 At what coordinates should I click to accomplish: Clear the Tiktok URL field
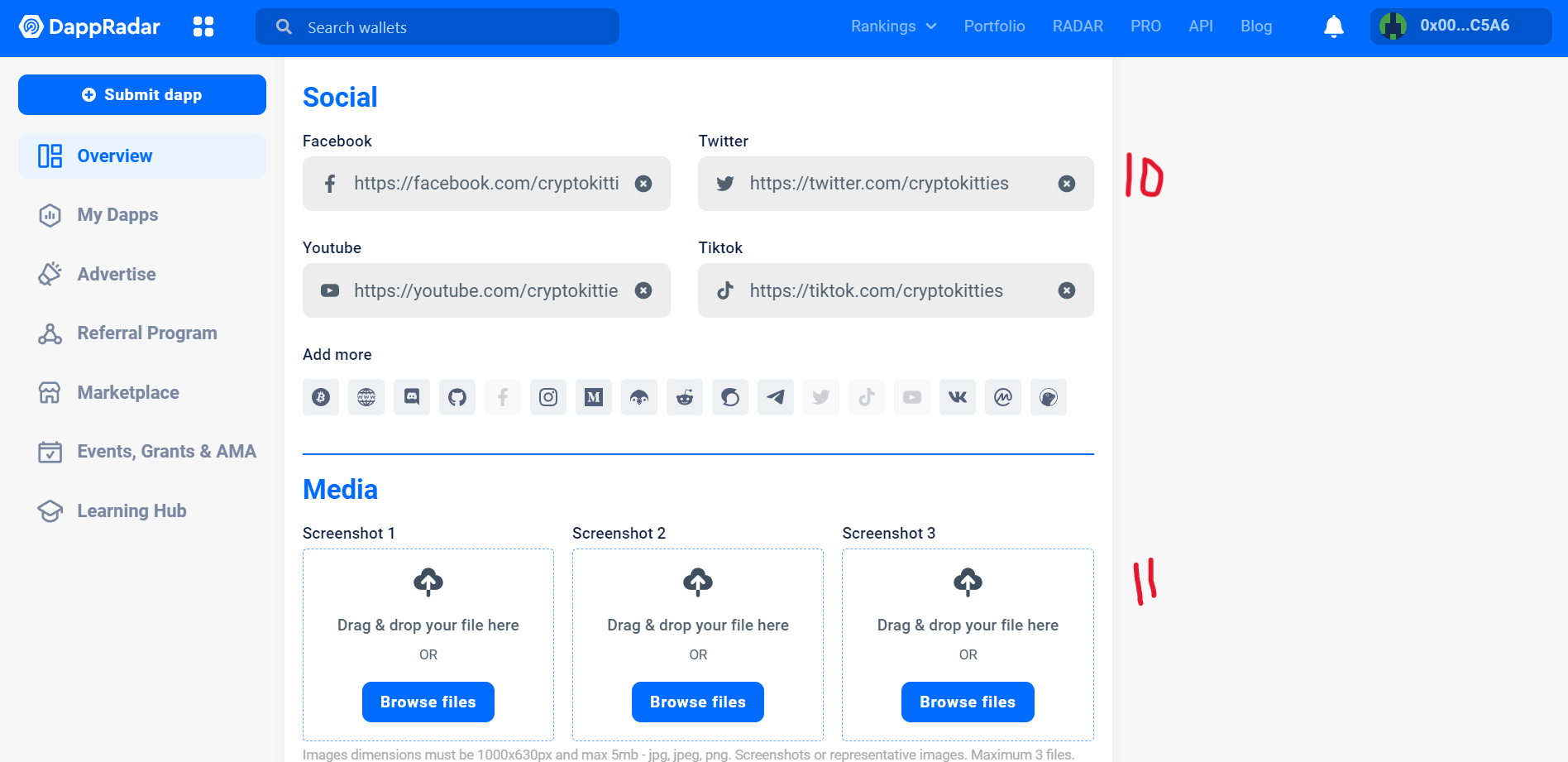[x=1067, y=290]
